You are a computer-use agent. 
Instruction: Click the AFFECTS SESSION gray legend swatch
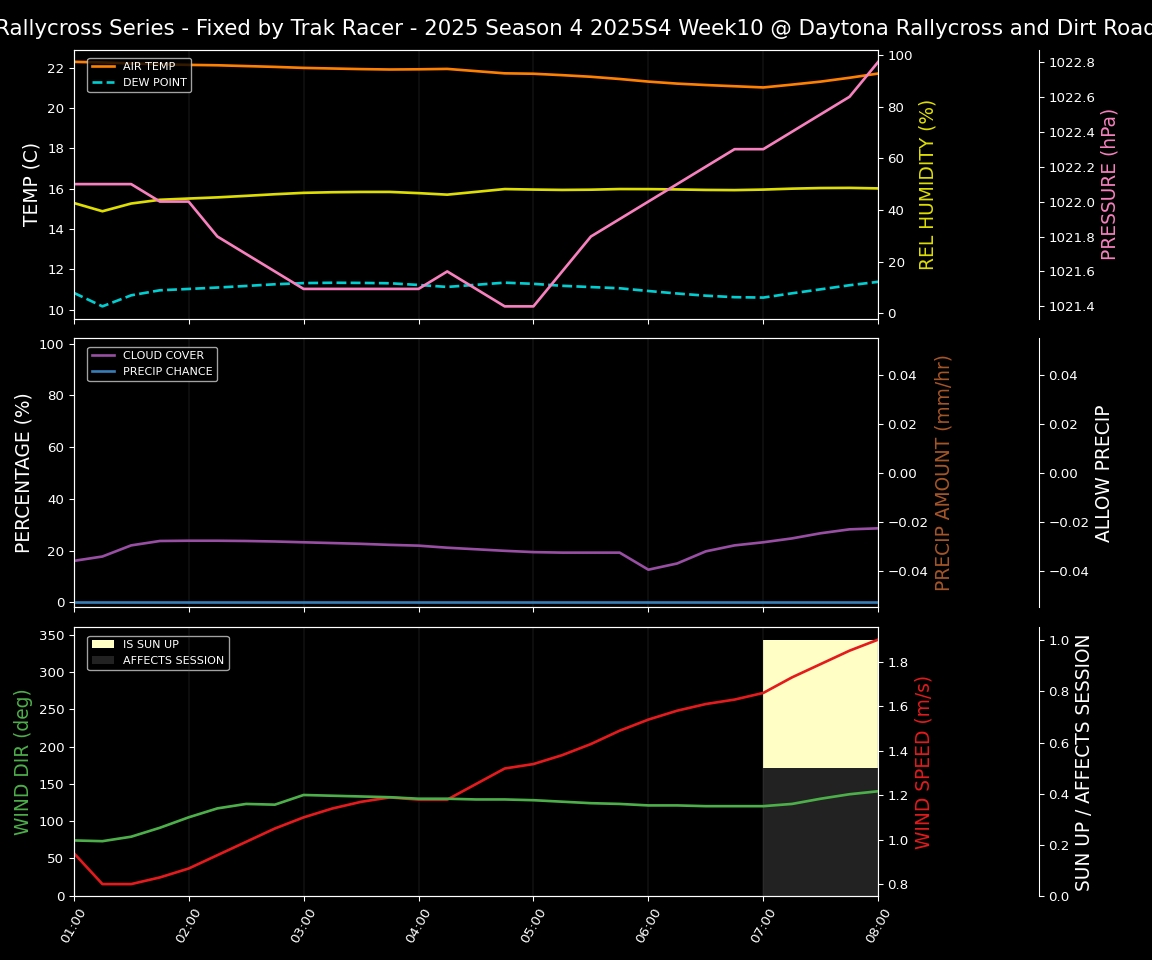(x=104, y=661)
